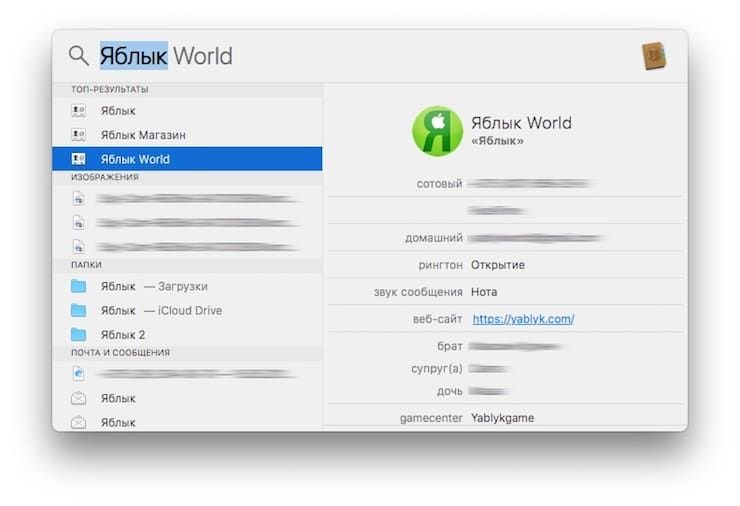The image size is (740, 506).
Task: Click contact card icon beside Яблык World
Action: pos(78,159)
